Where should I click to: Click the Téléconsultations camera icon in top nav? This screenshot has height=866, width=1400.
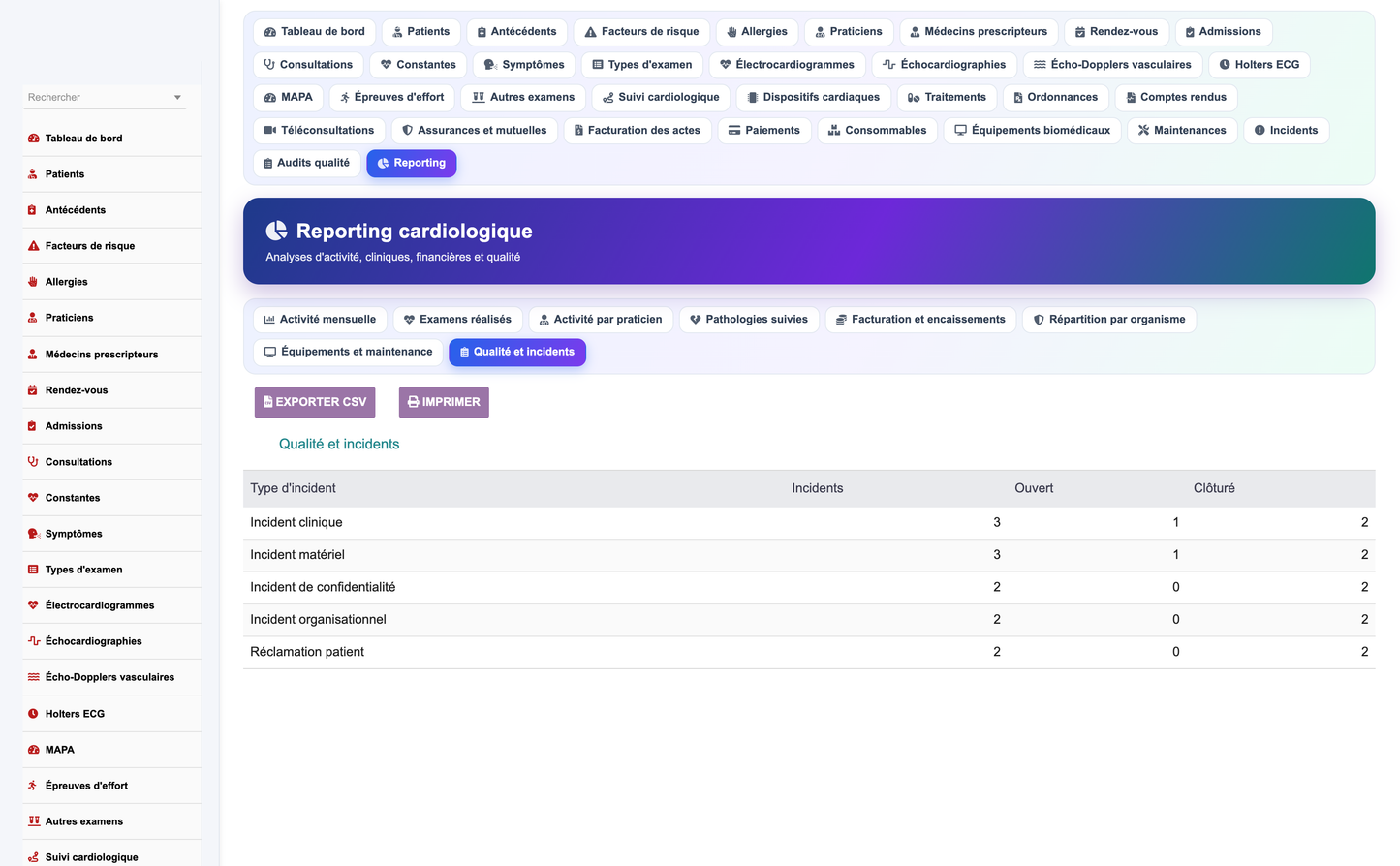tap(270, 130)
